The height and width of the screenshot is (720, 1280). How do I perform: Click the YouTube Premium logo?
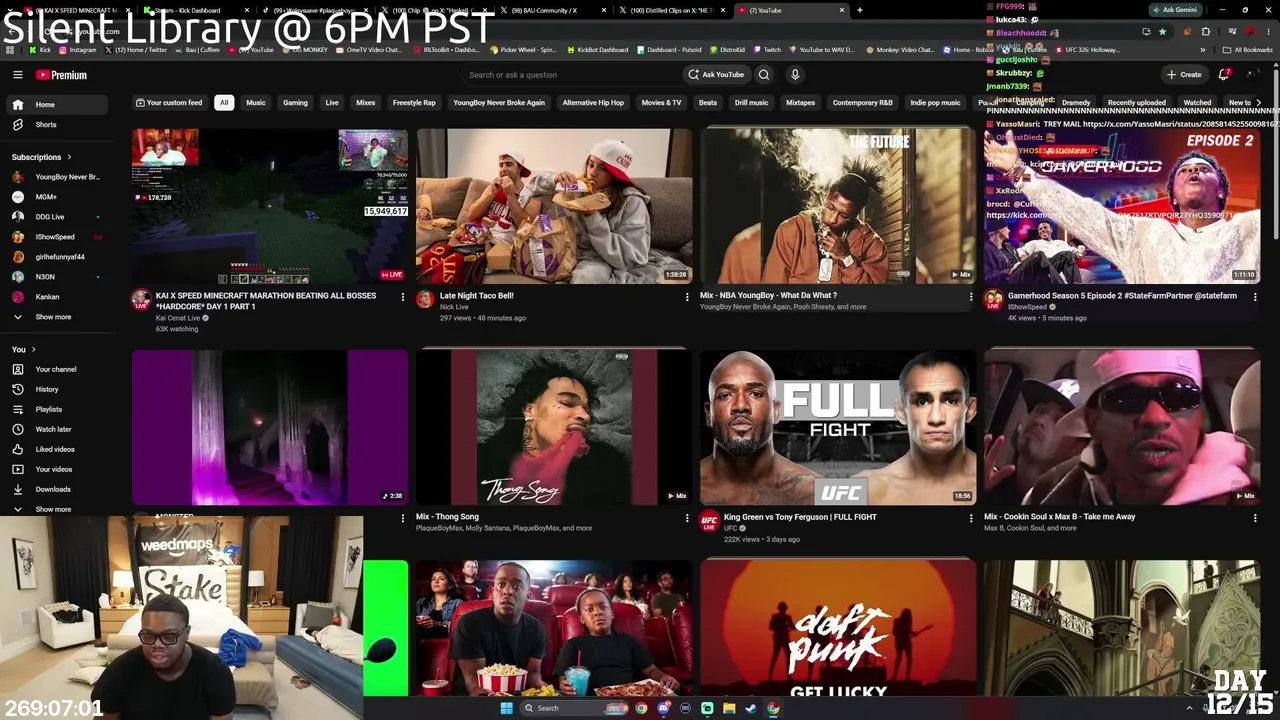(62, 75)
